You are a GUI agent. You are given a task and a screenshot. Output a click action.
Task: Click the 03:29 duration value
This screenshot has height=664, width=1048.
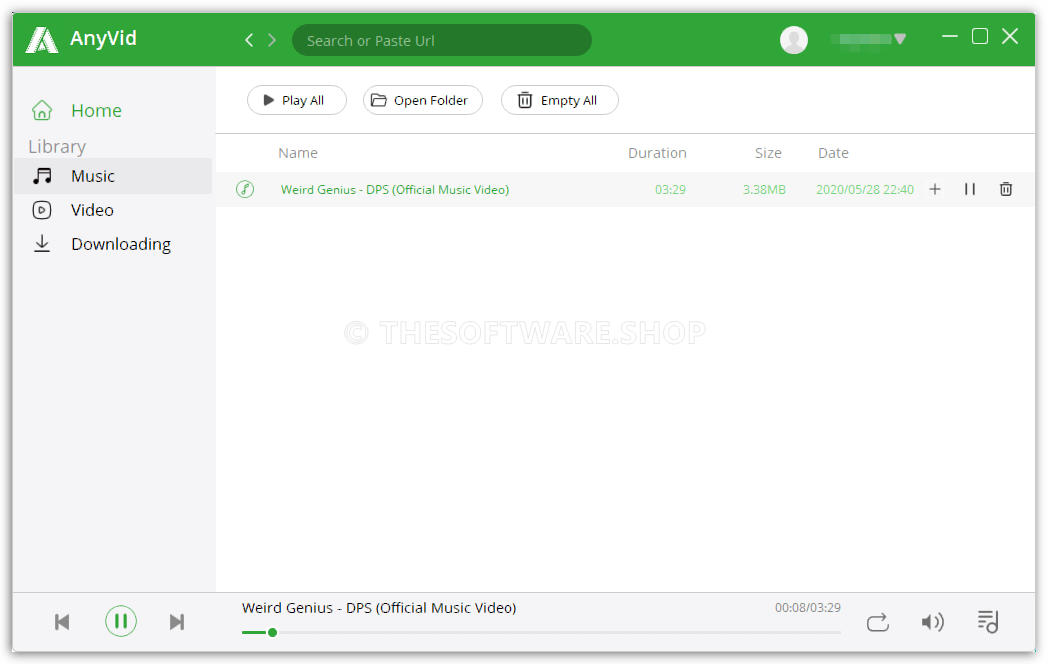point(670,190)
